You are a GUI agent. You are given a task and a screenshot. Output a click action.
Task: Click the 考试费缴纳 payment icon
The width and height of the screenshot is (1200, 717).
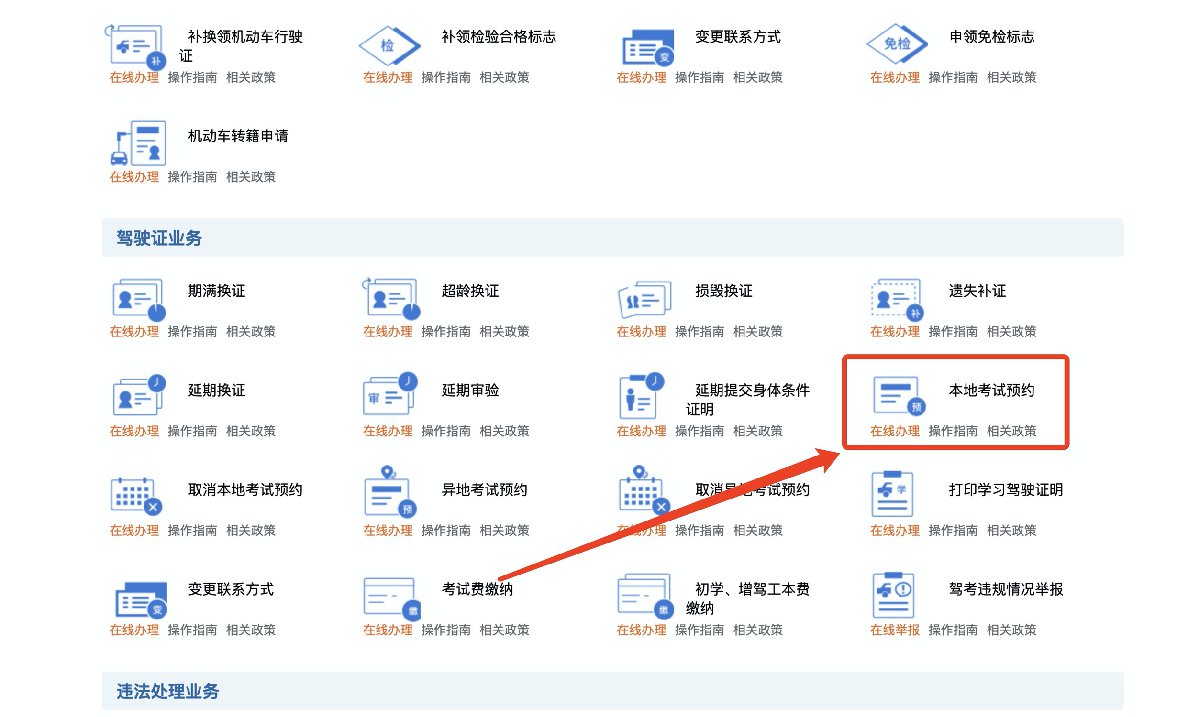click(x=390, y=596)
